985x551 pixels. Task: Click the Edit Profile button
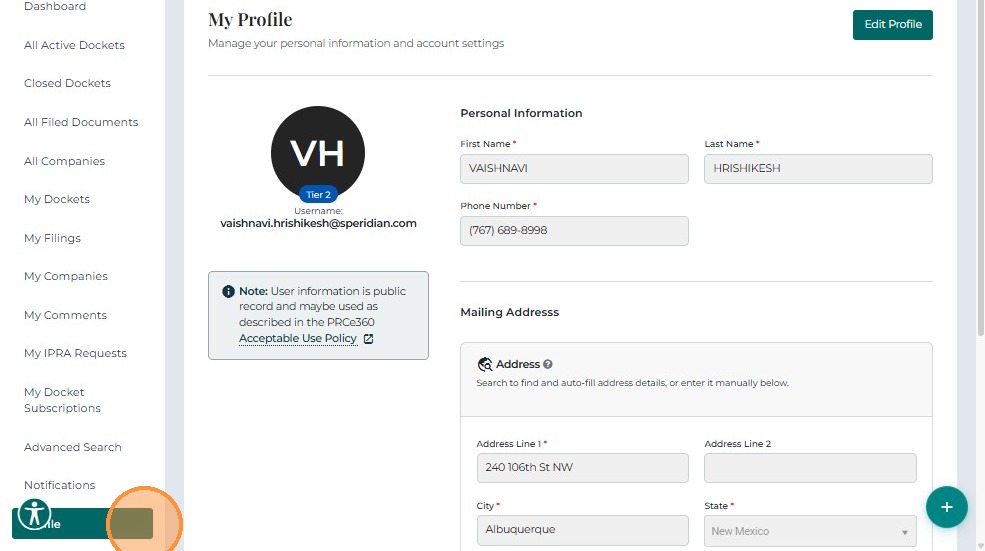tap(892, 24)
